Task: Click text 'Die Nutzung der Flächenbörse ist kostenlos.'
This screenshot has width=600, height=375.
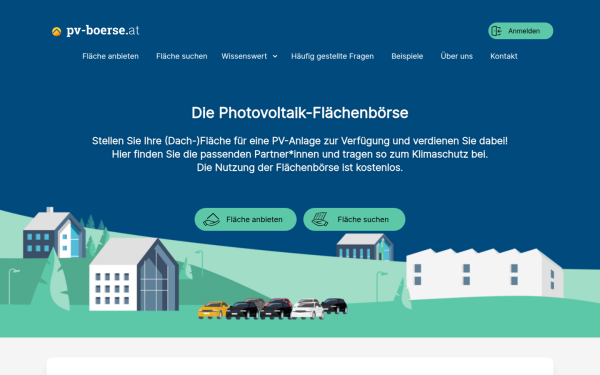Action: [300, 168]
